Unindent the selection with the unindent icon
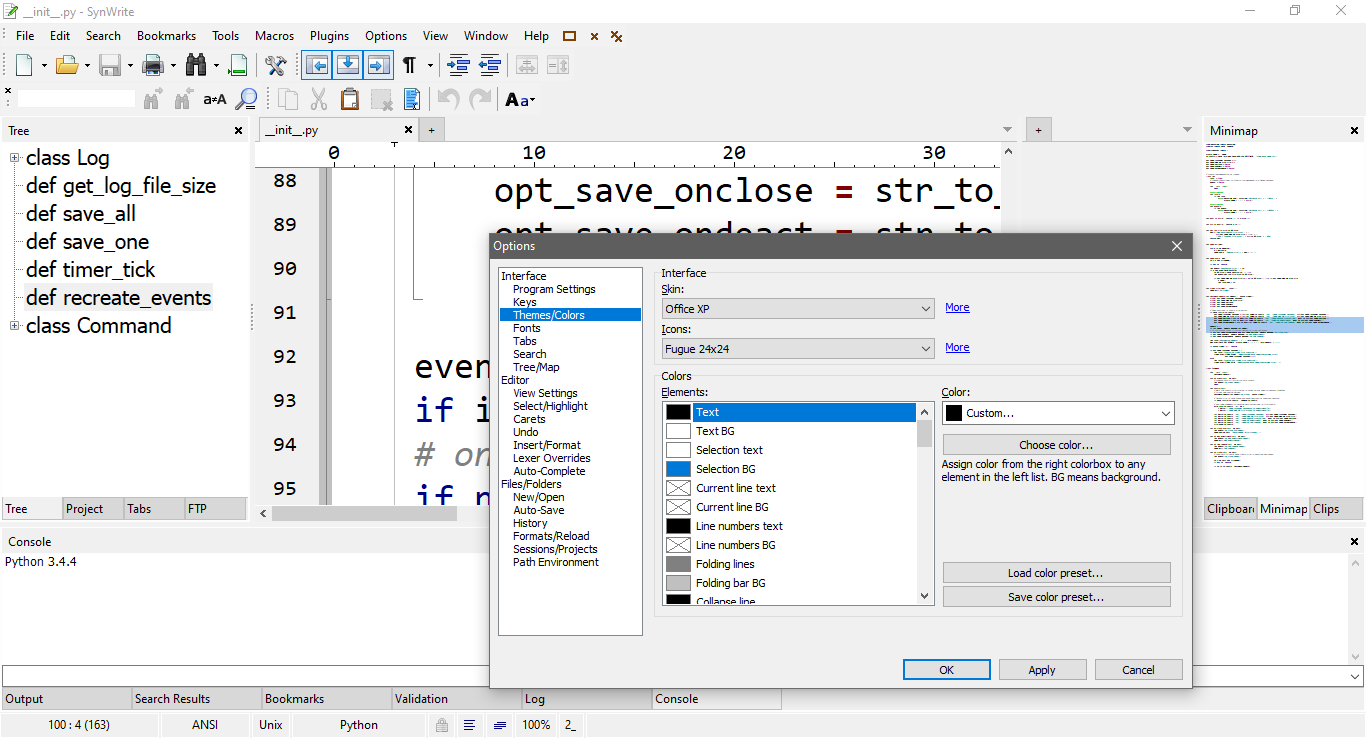The width and height of the screenshot is (1366, 738). tap(490, 66)
